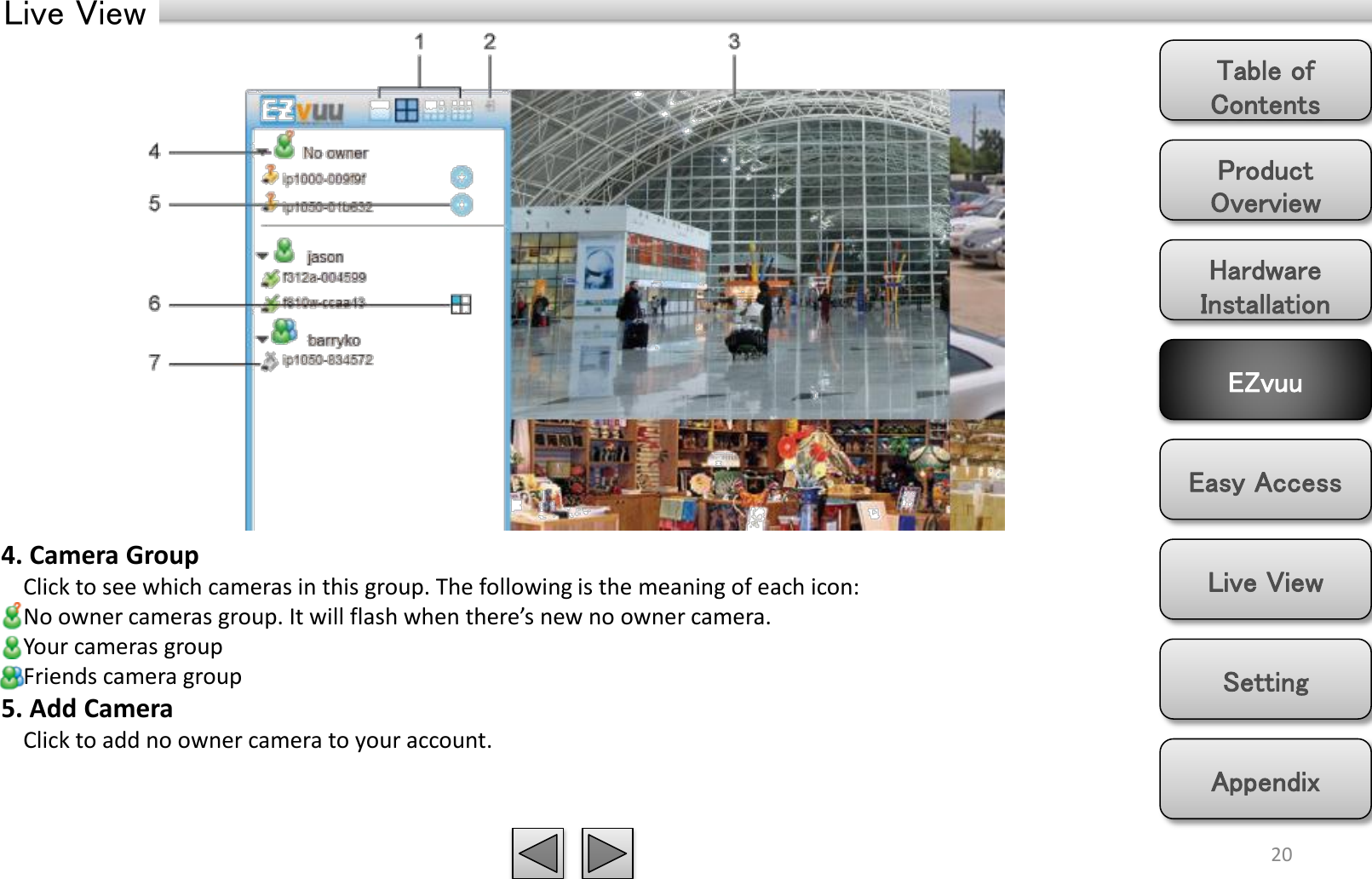
Task: Click the jason group label
Action: (325, 257)
